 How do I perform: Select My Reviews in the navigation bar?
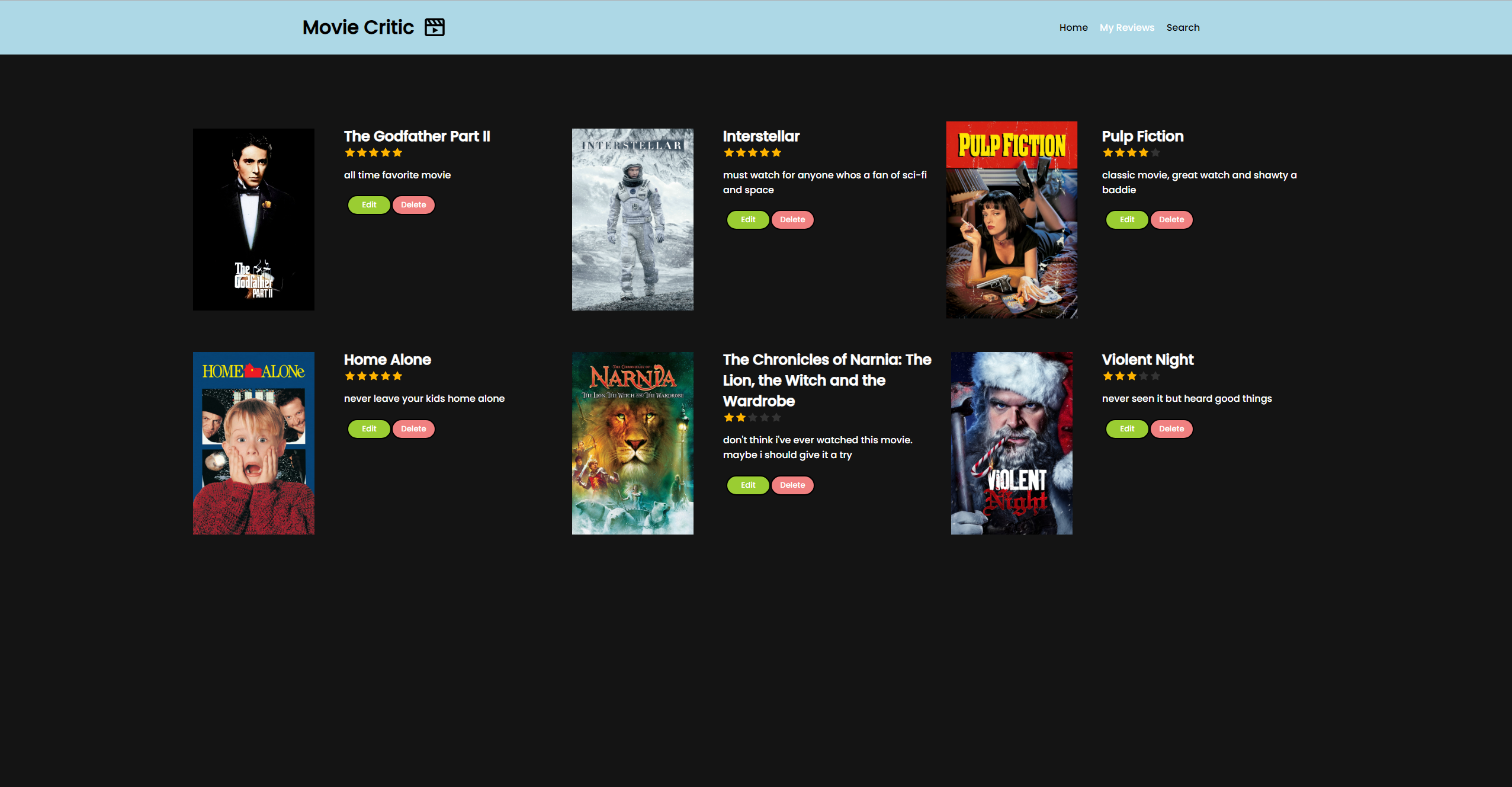pyautogui.click(x=1126, y=27)
